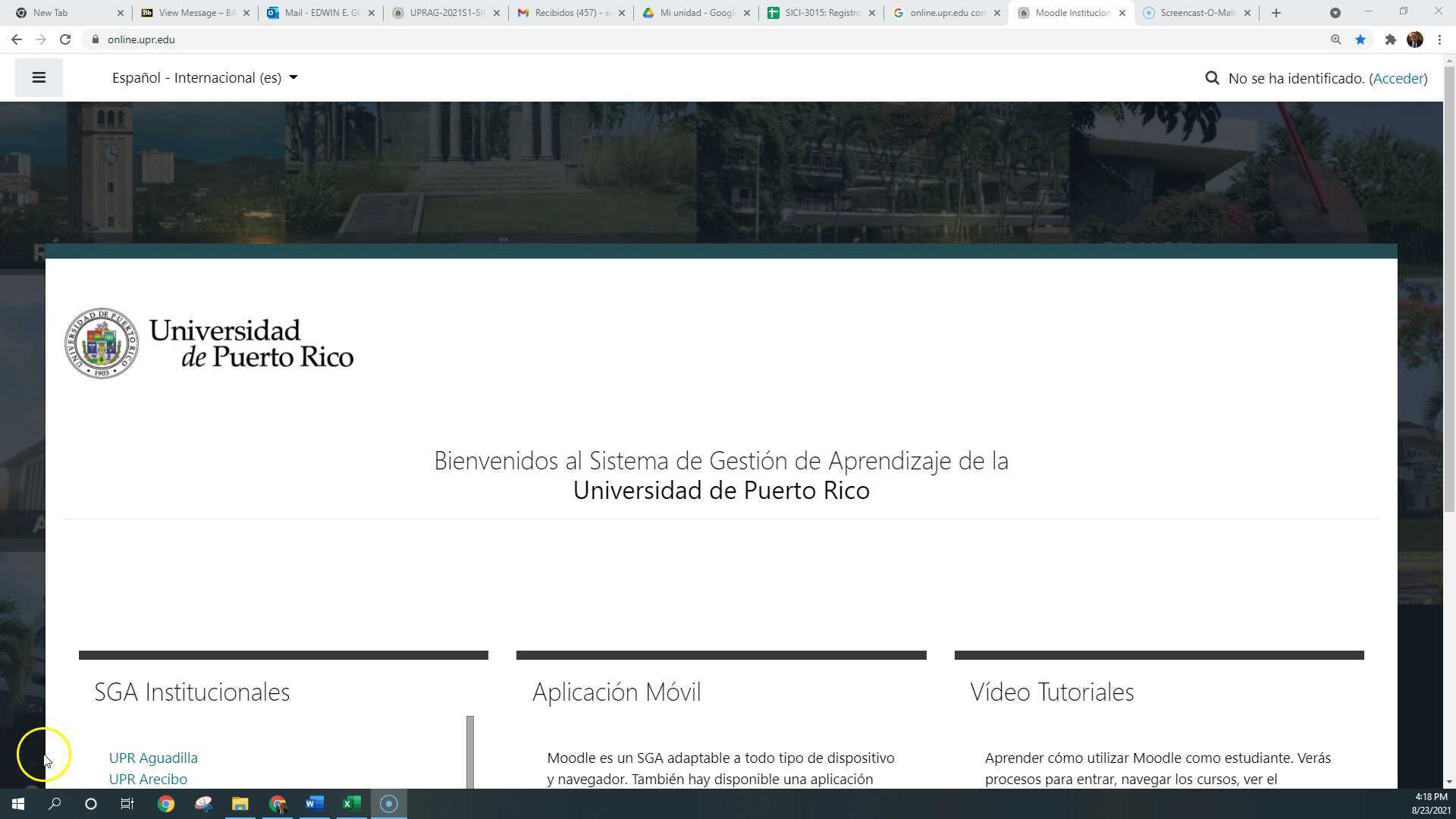Open the browser extensions puzzle icon
Screen dimensions: 1456x819
[x=1391, y=39]
